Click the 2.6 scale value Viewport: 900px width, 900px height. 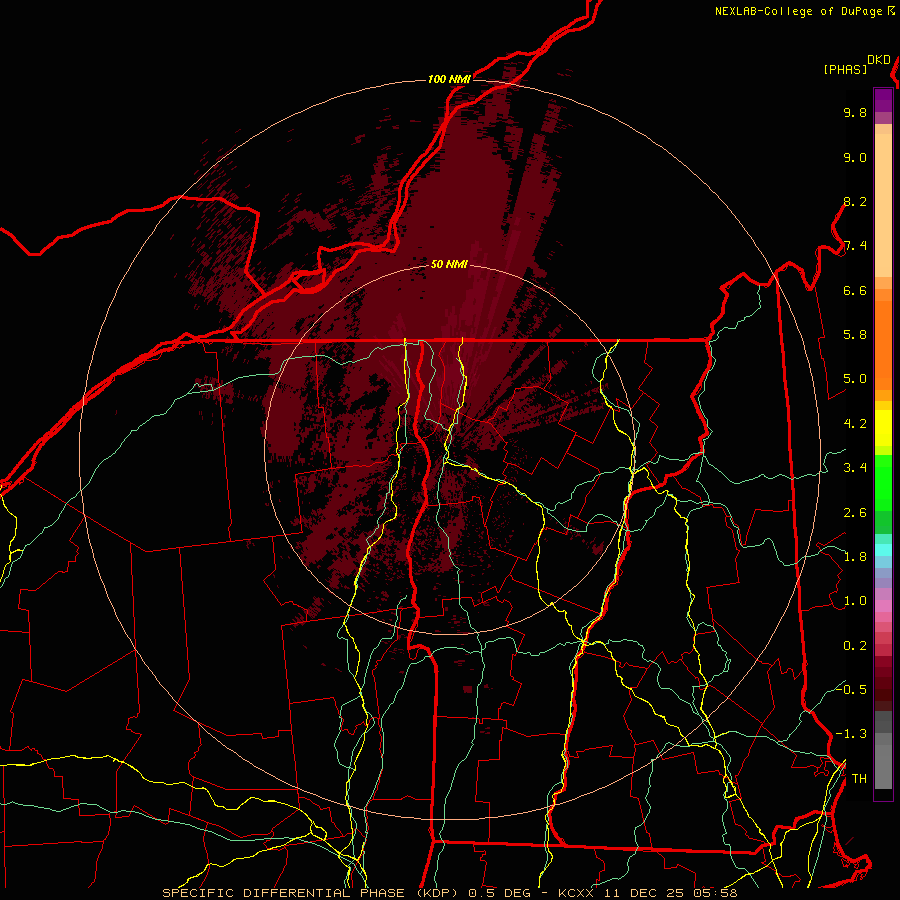click(x=855, y=513)
